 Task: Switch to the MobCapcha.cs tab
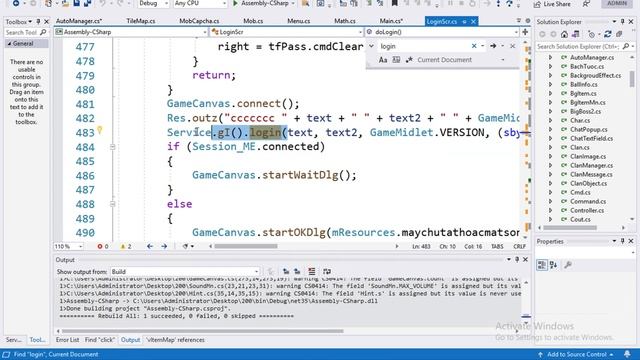point(199,21)
